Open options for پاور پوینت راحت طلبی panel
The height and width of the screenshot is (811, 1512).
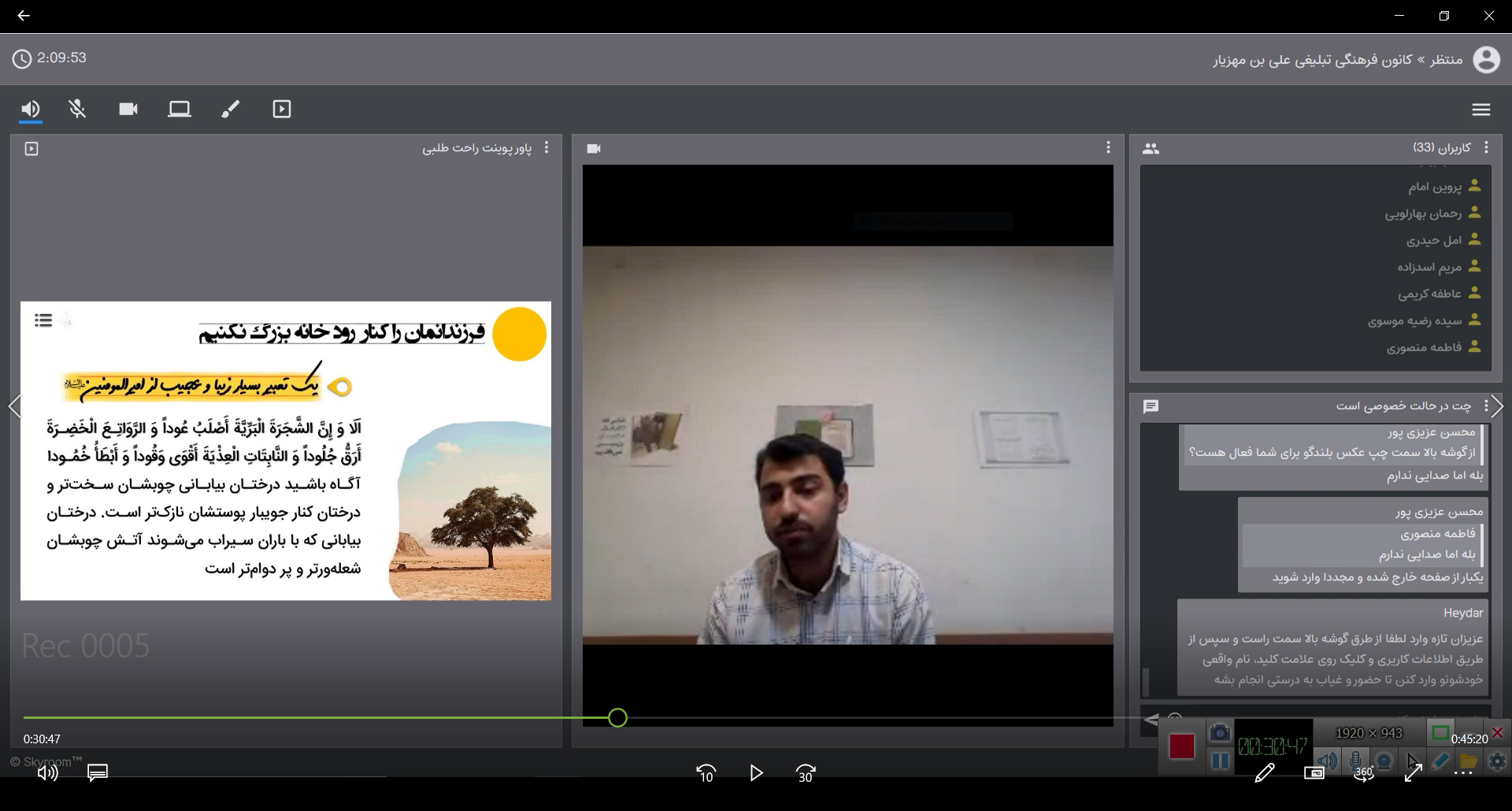(547, 148)
